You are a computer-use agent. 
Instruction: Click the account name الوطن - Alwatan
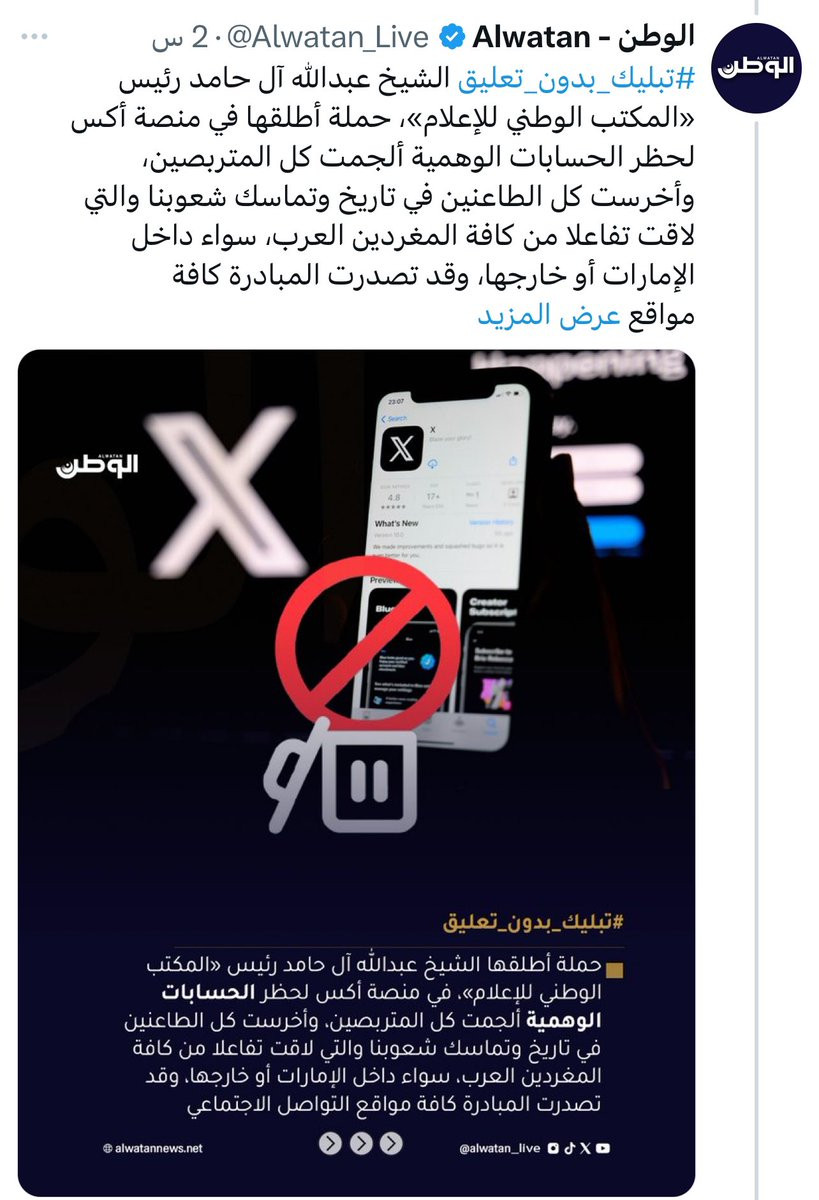coord(582,38)
